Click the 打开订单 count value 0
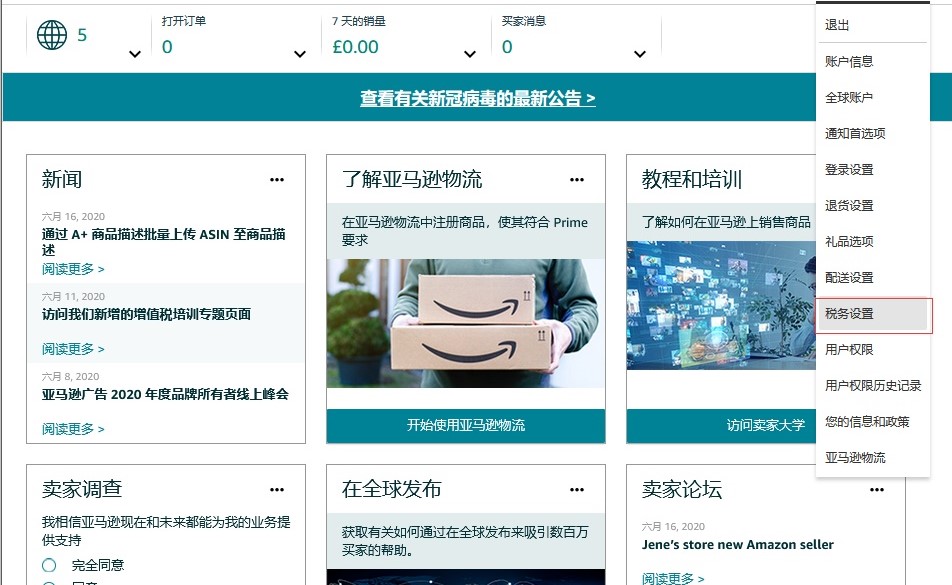This screenshot has height=585, width=952. point(167,47)
